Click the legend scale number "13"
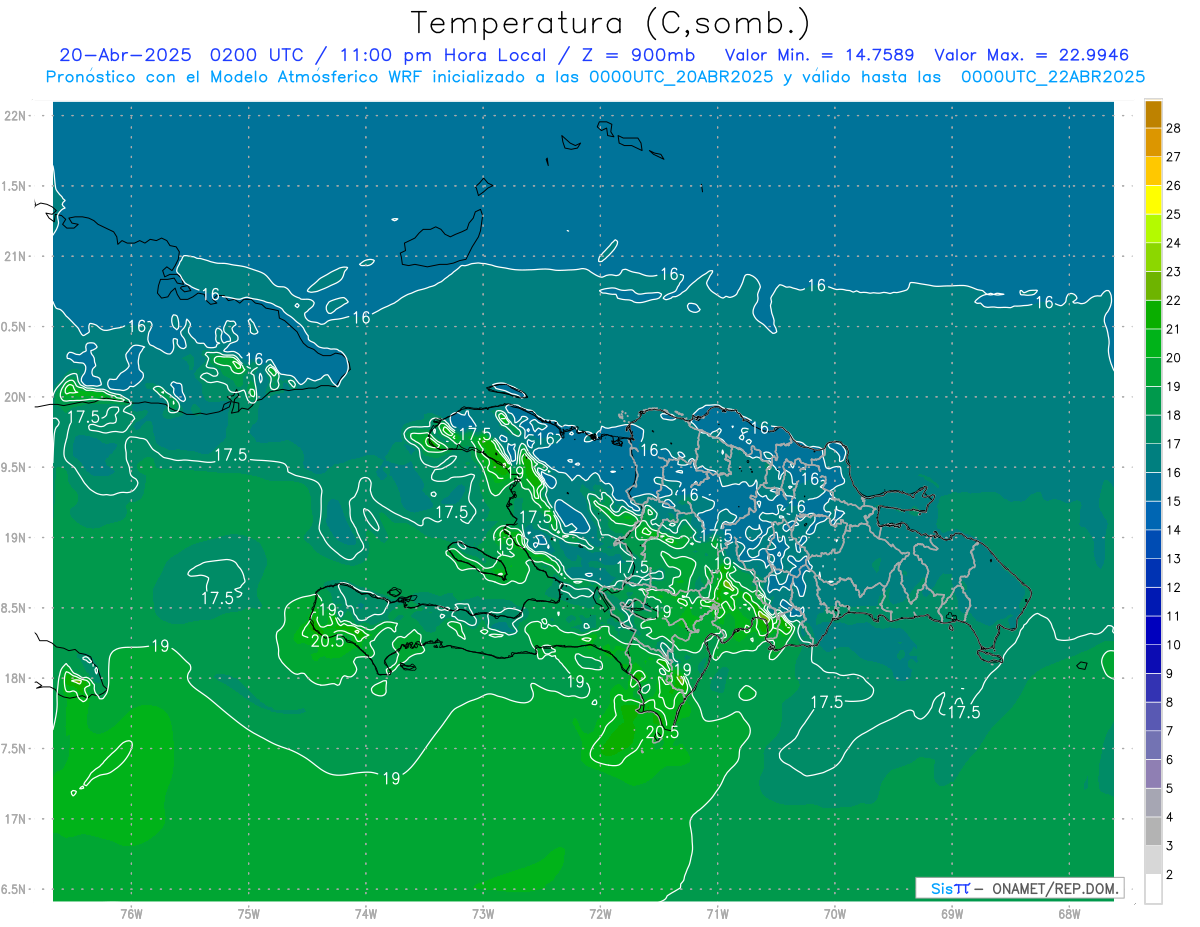Viewport: 1200px width, 927px height. click(x=1173, y=558)
